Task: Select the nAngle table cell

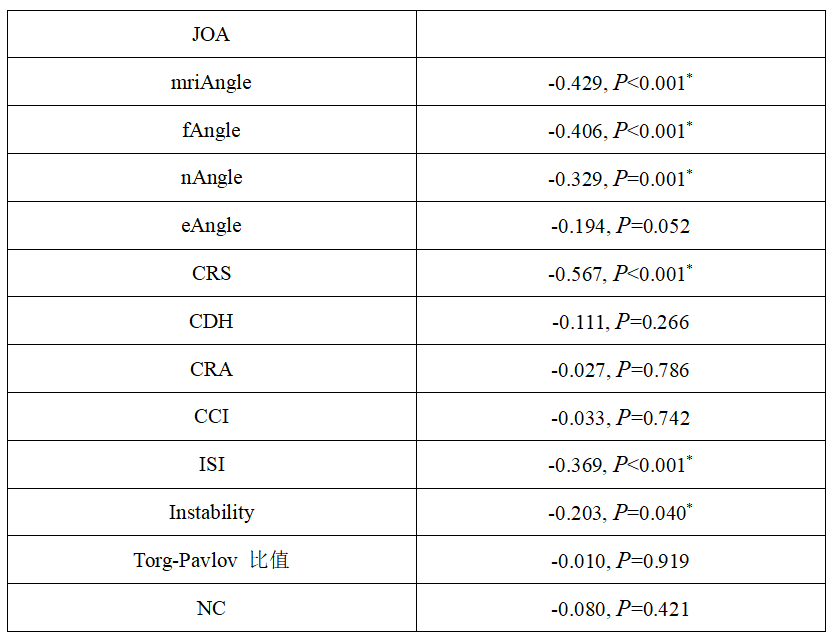Action: (211, 178)
